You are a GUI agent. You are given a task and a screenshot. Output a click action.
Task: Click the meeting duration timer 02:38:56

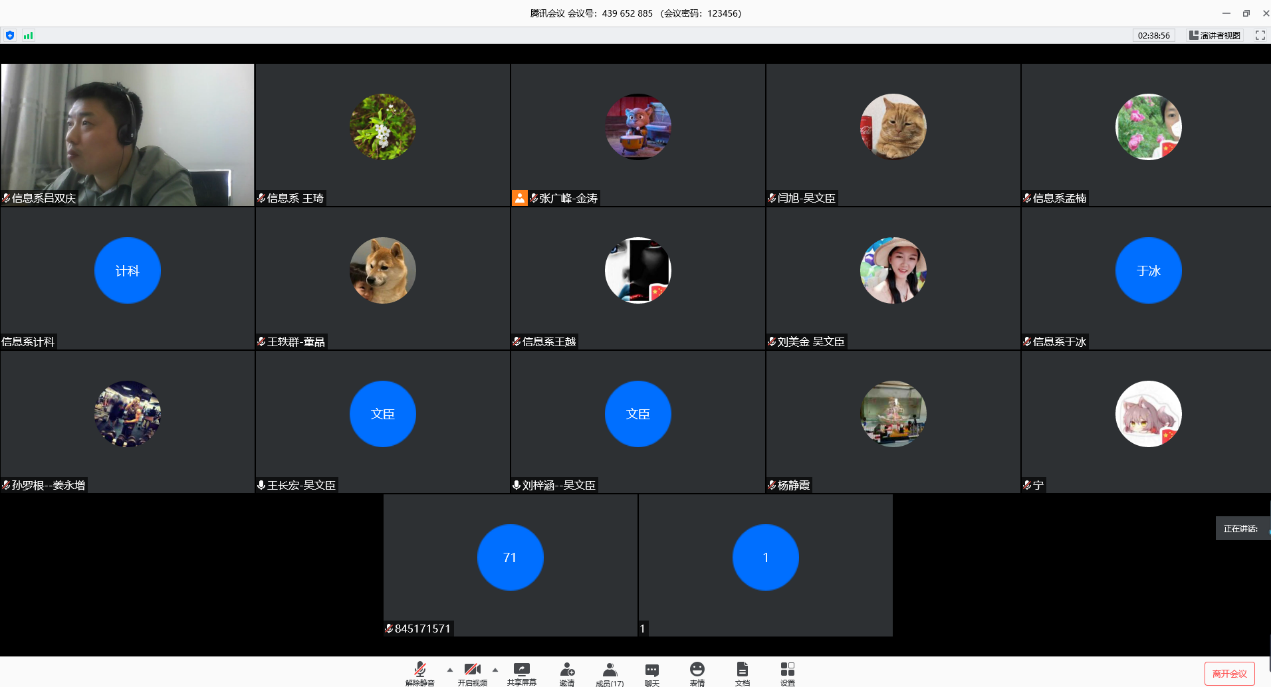tap(1153, 35)
